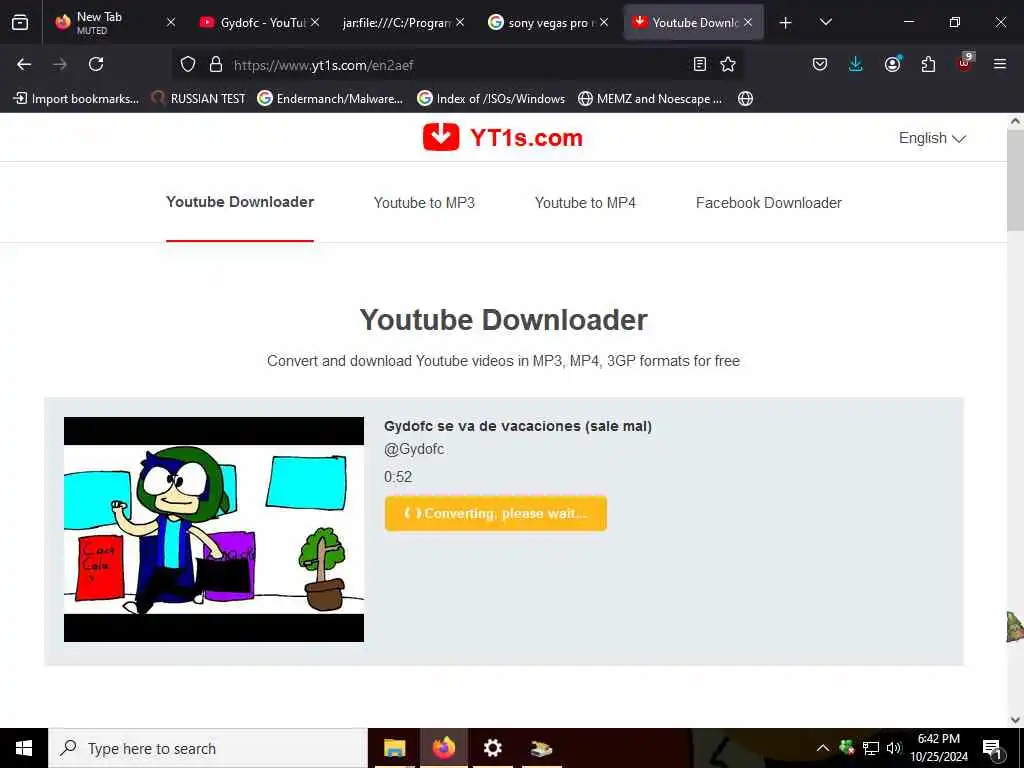Open the volume speaker tray icon

tap(894, 748)
